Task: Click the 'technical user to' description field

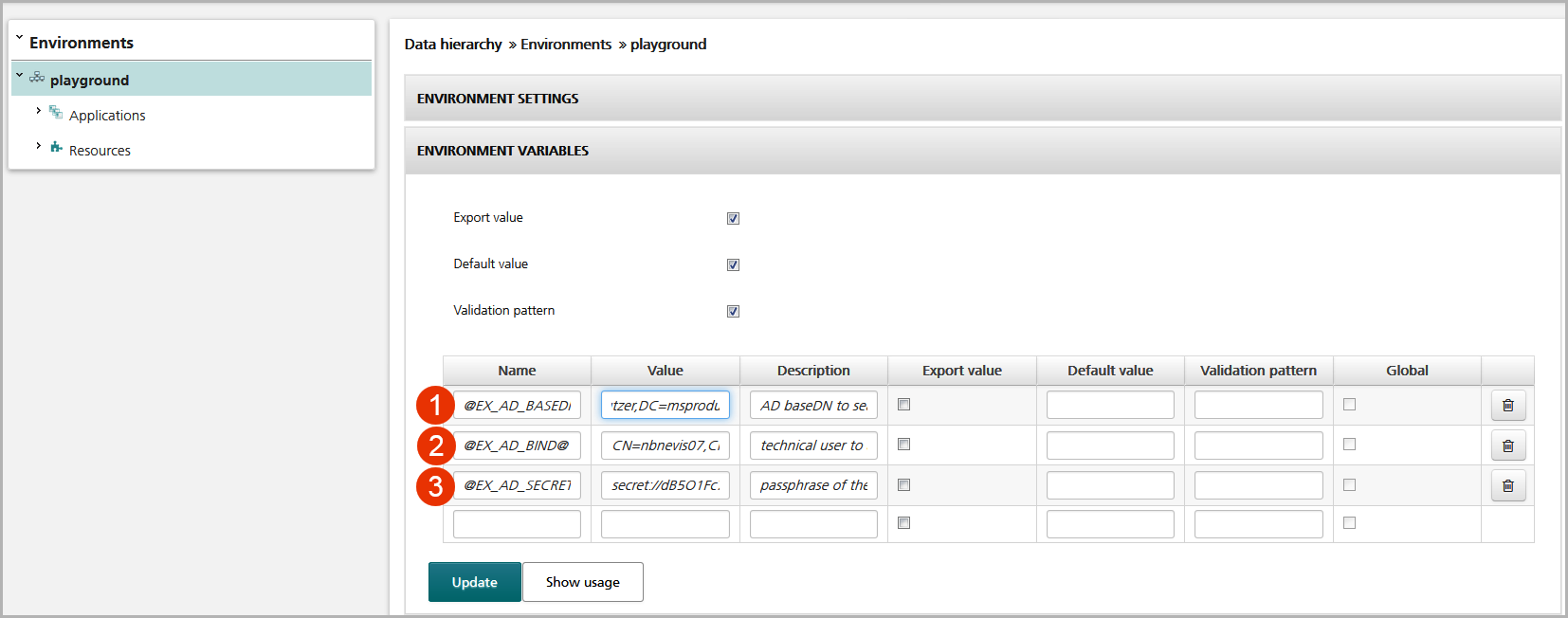Action: (813, 445)
